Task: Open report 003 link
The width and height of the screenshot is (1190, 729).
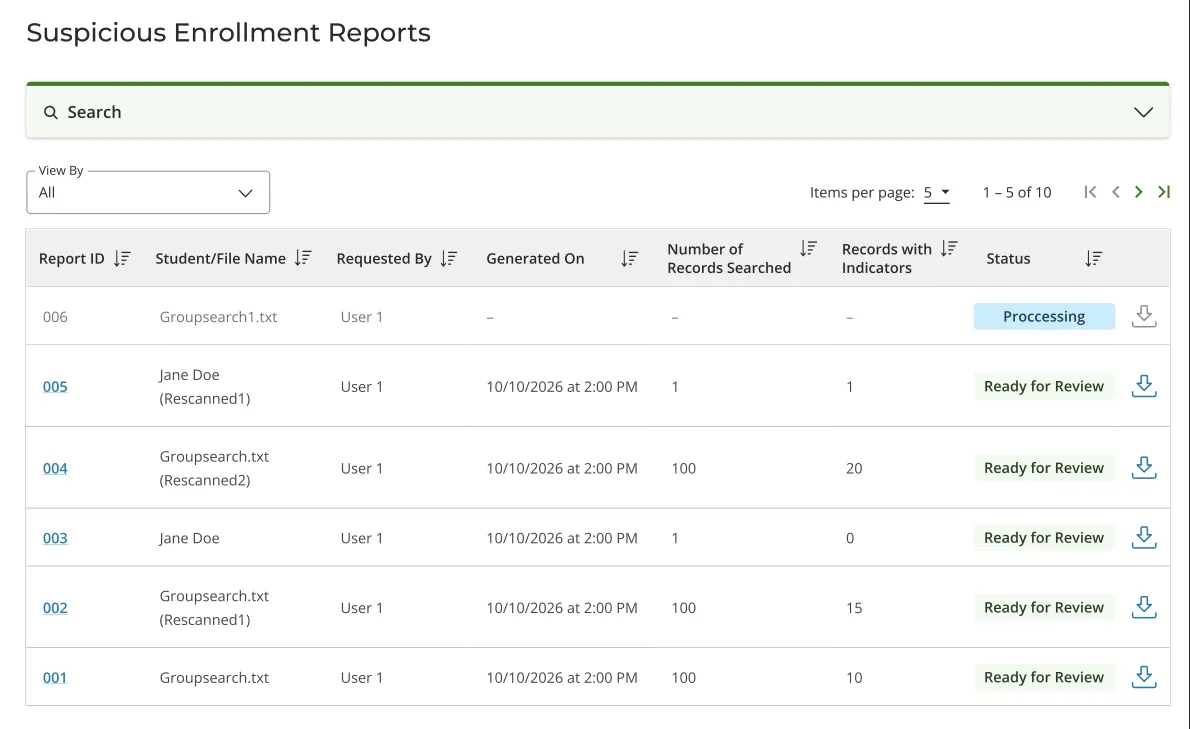Action: (x=55, y=539)
